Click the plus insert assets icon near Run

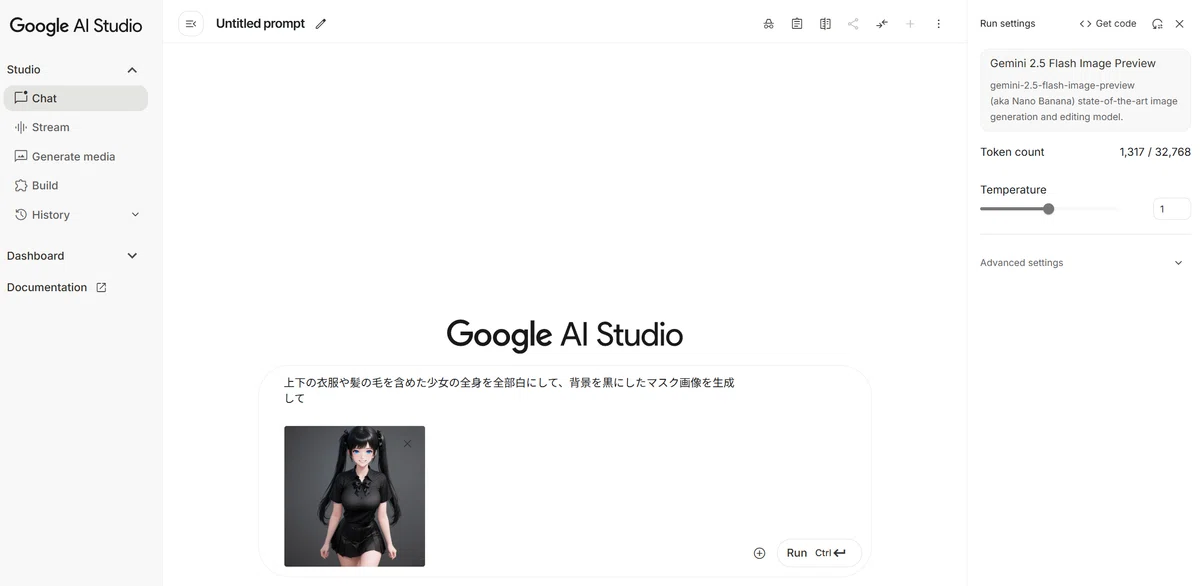click(759, 553)
